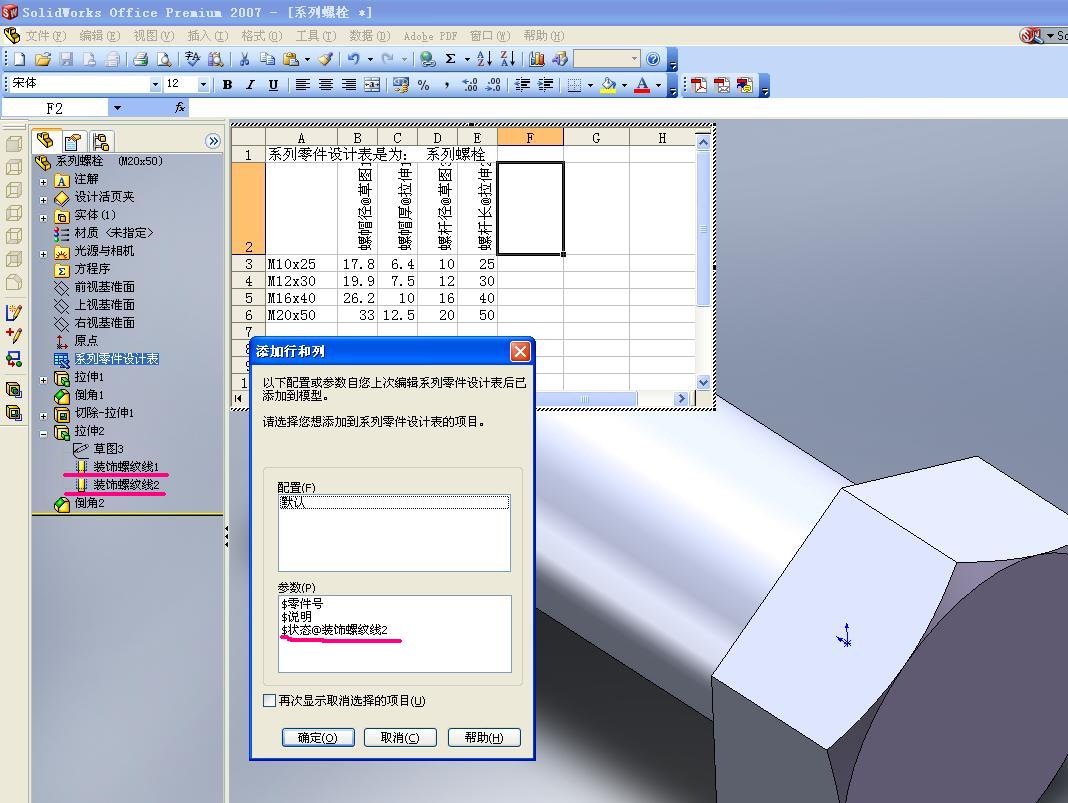The width and height of the screenshot is (1068, 803).
Task: Click the 取消(C) button in dialog
Action: (x=400, y=738)
